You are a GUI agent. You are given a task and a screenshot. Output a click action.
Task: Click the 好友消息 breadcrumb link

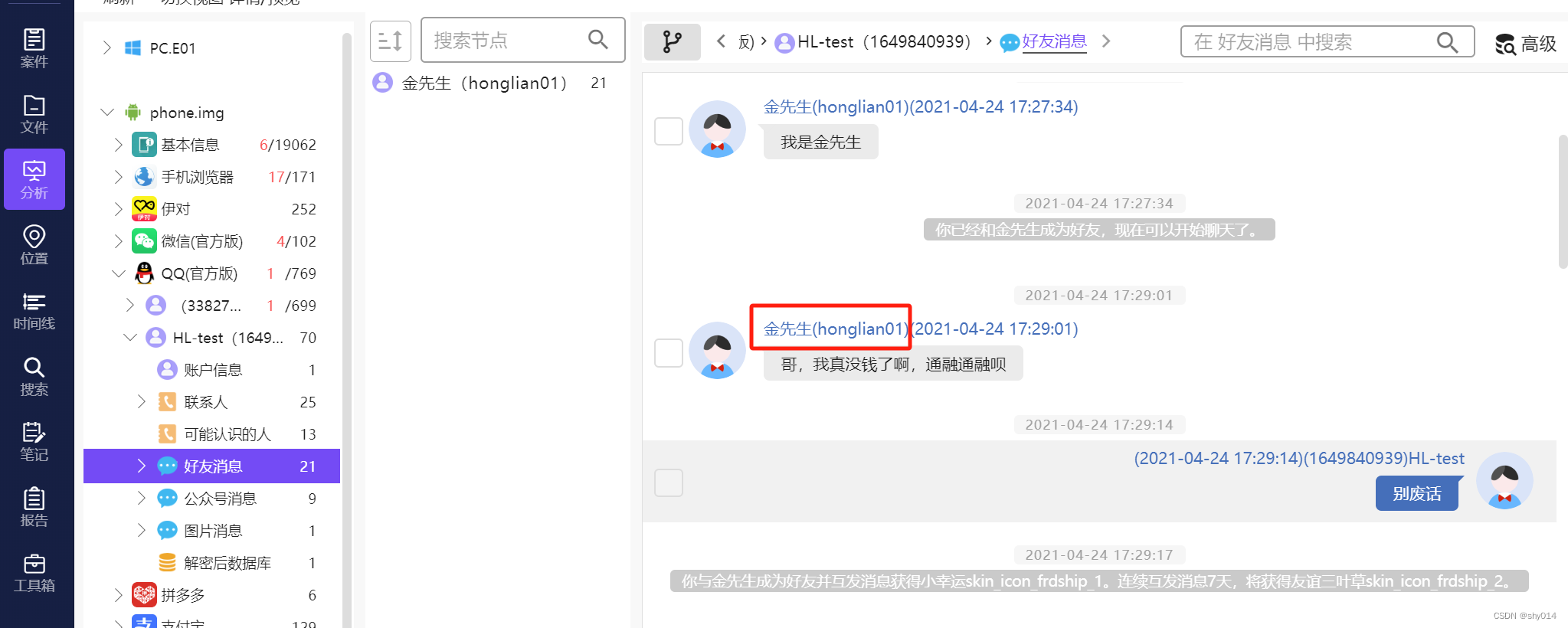[1054, 41]
